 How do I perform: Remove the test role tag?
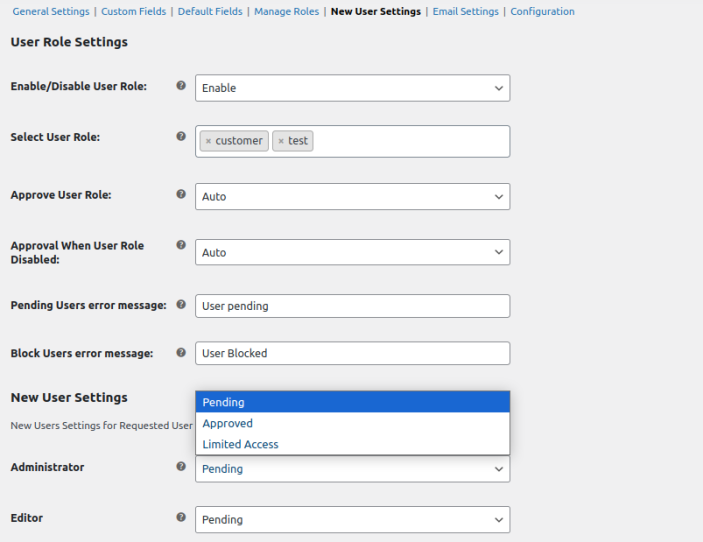(x=281, y=141)
